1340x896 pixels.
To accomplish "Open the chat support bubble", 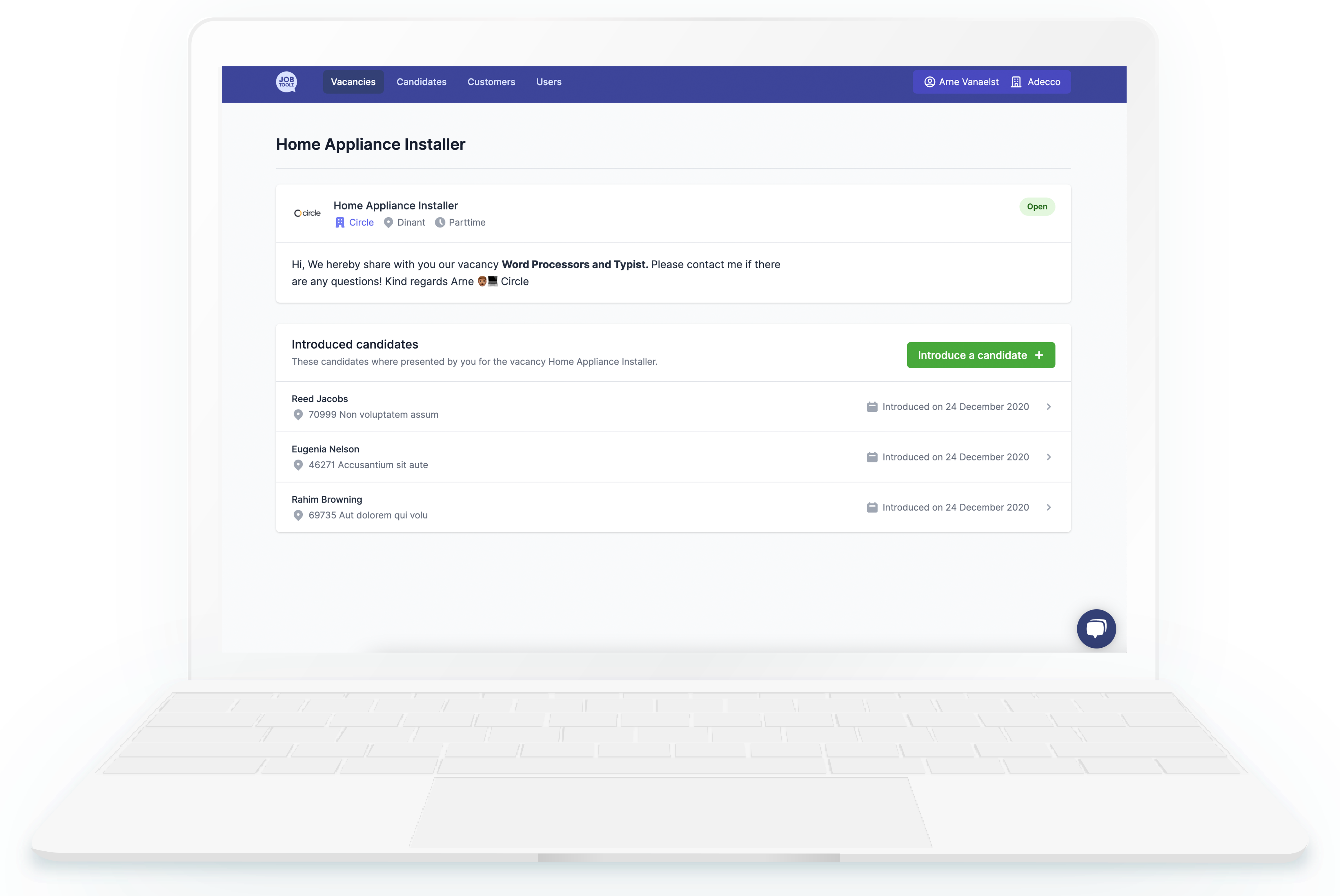I will point(1096,629).
